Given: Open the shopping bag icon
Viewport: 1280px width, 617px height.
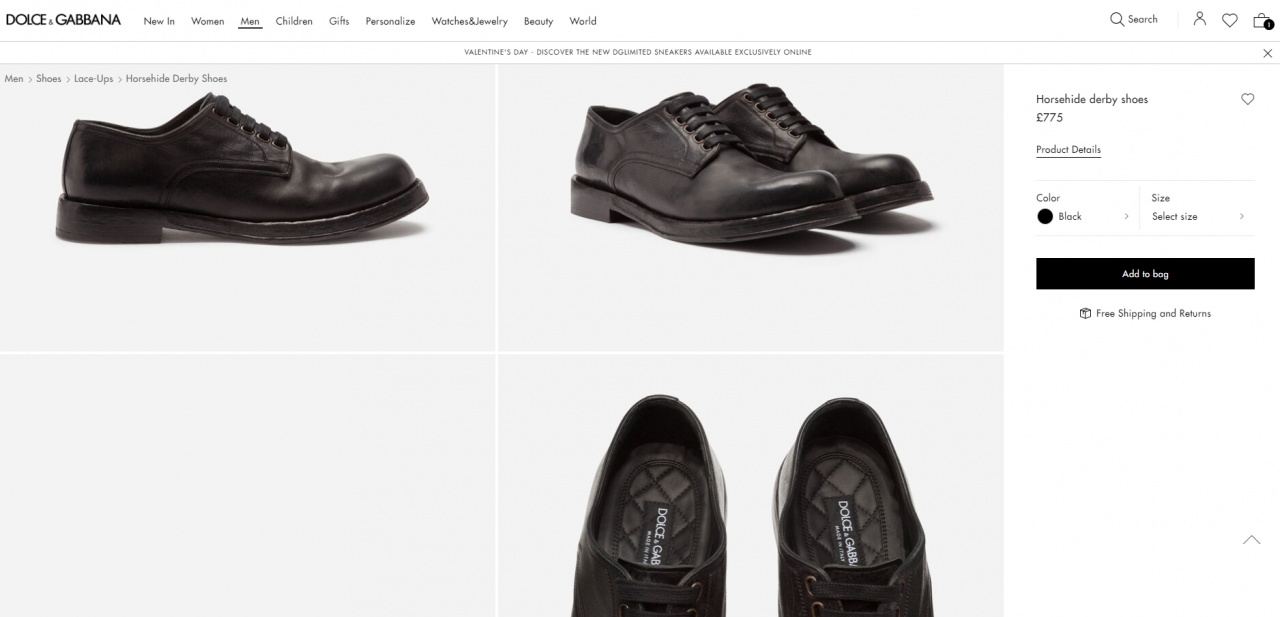Looking at the screenshot, I should (1262, 20).
